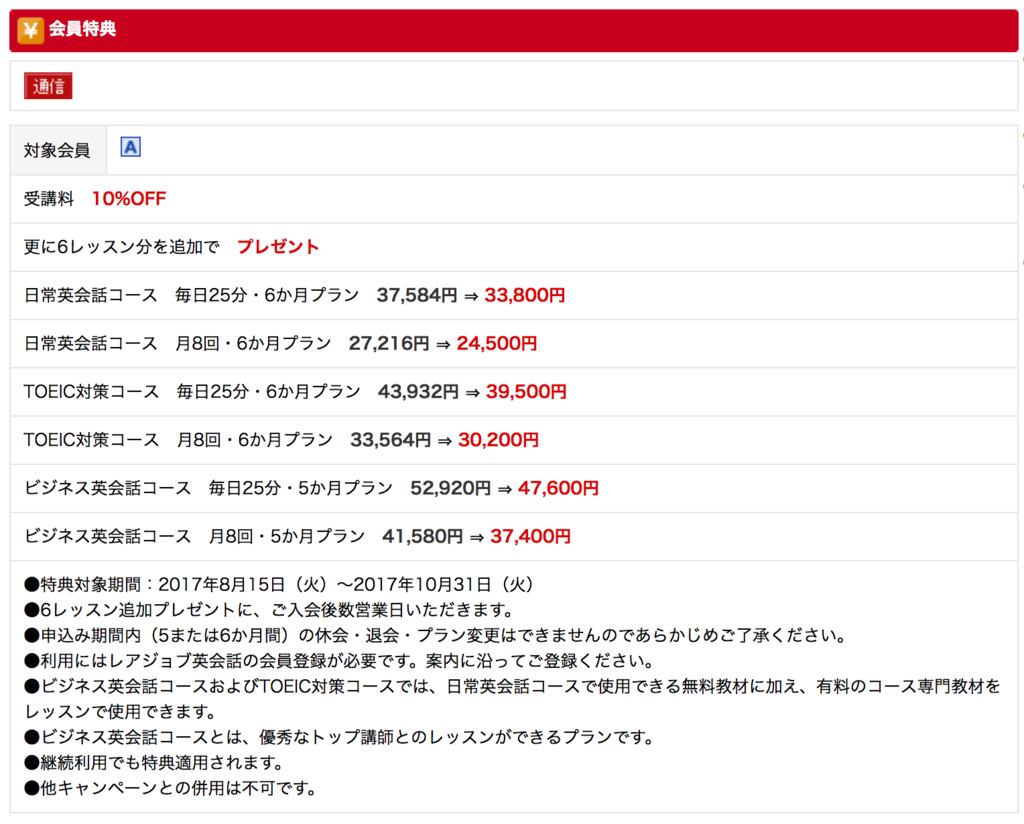1024x824 pixels.
Task: Click the 優秀なトップ講師 note line
Action: pyautogui.click(x=340, y=737)
